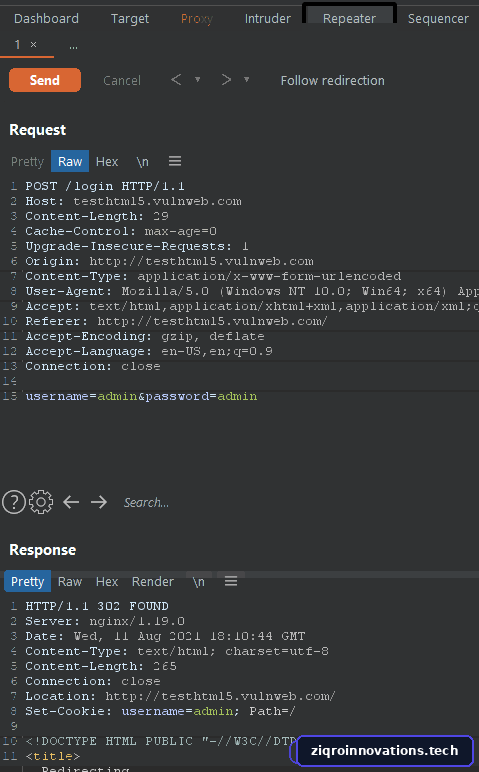Image resolution: width=479 pixels, height=772 pixels.
Task: Toggle response non-printable characters \n
Action: 198,582
